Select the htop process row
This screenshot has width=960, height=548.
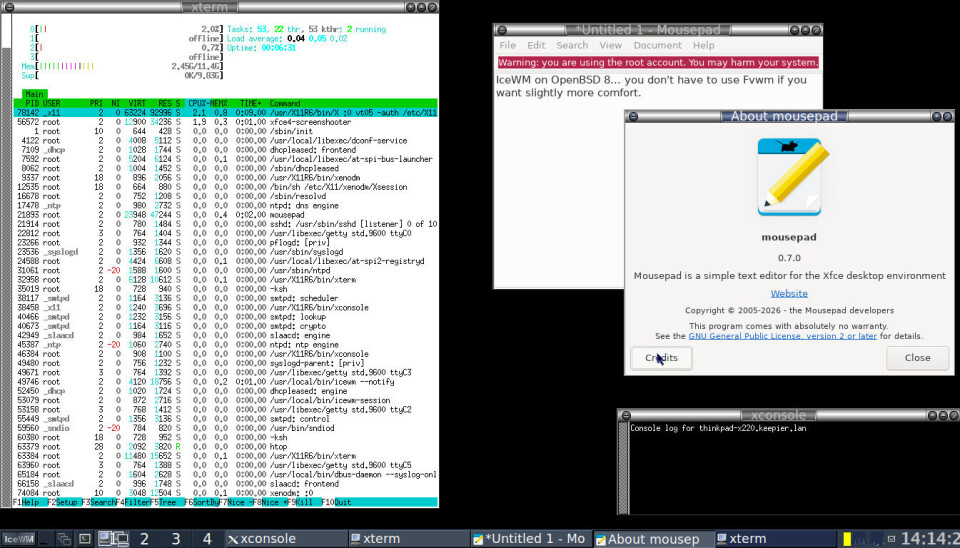click(226, 446)
